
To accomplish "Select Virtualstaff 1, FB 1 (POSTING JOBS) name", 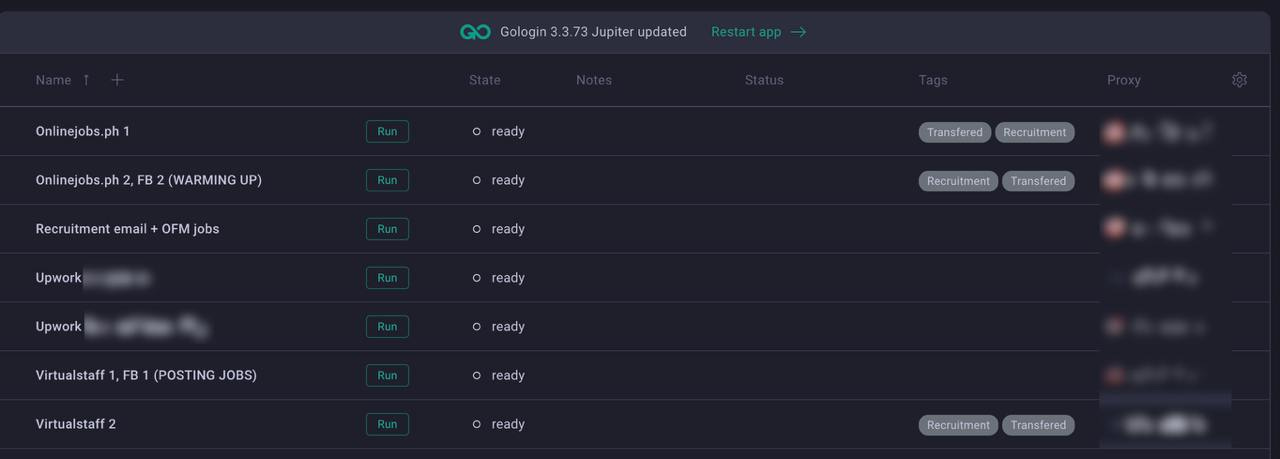I will (x=146, y=375).
